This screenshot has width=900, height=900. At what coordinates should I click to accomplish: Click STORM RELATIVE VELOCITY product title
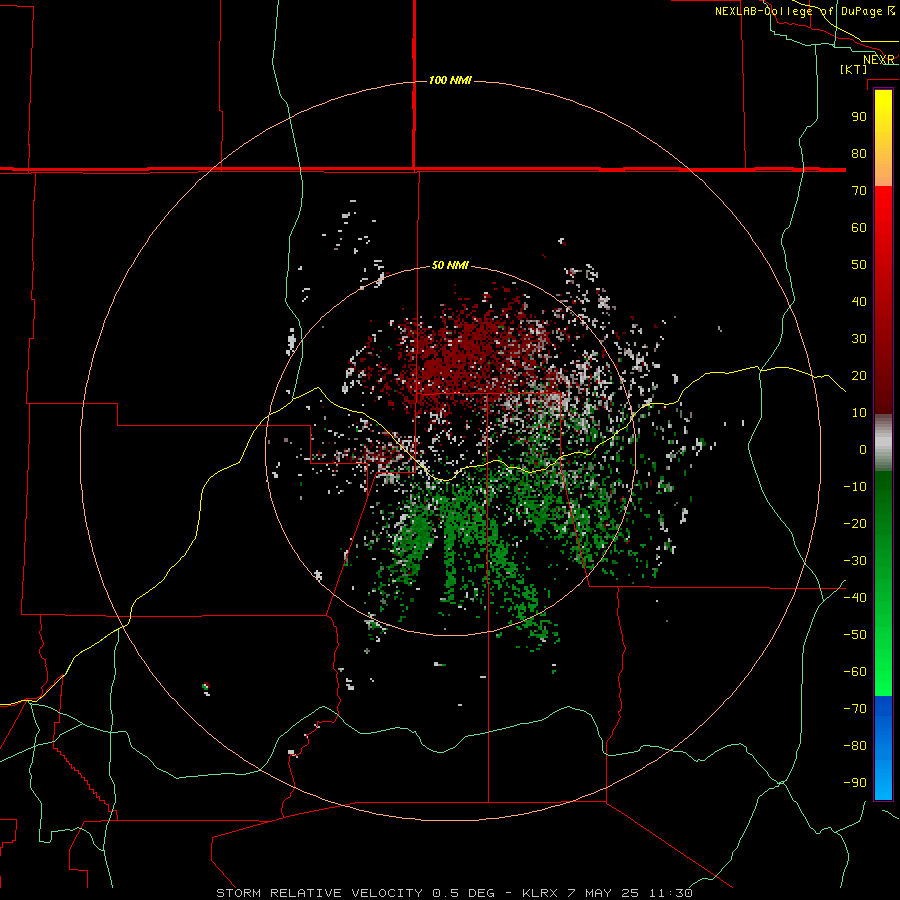(x=320, y=893)
